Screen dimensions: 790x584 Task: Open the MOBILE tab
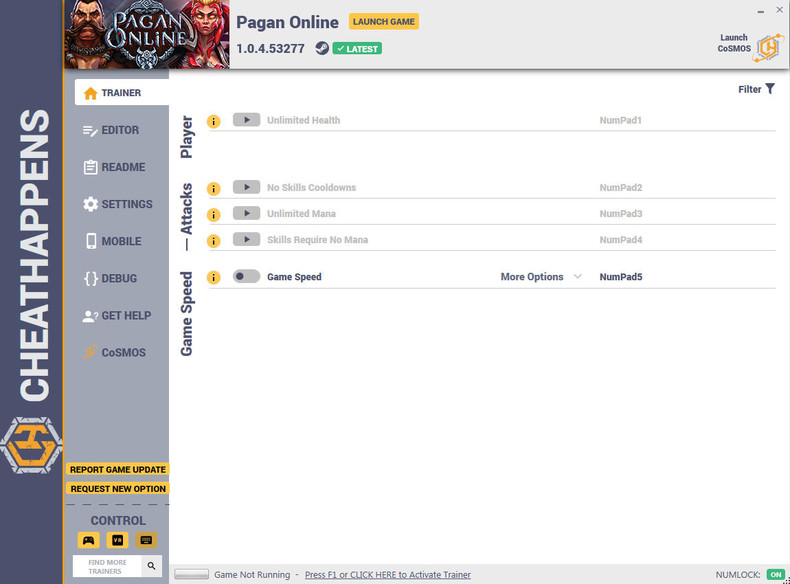pyautogui.click(x=113, y=241)
